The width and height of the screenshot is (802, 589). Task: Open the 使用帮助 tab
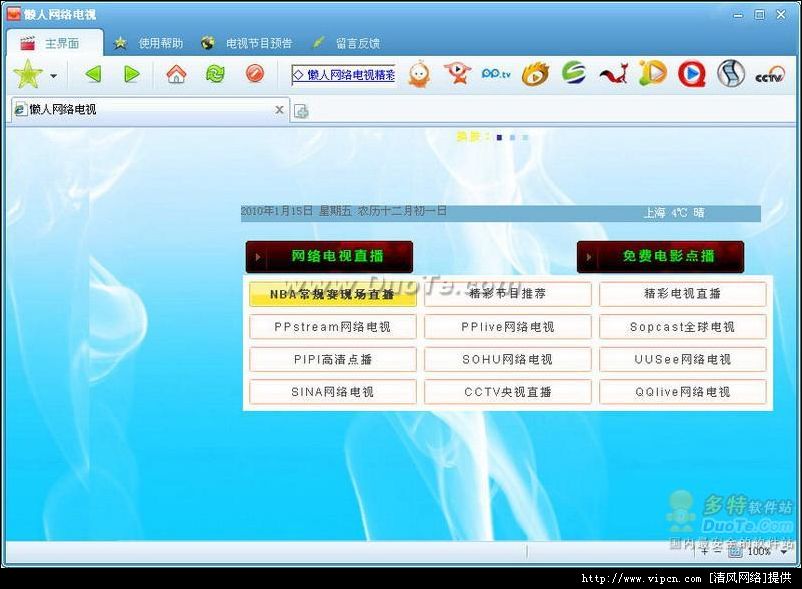(x=149, y=43)
